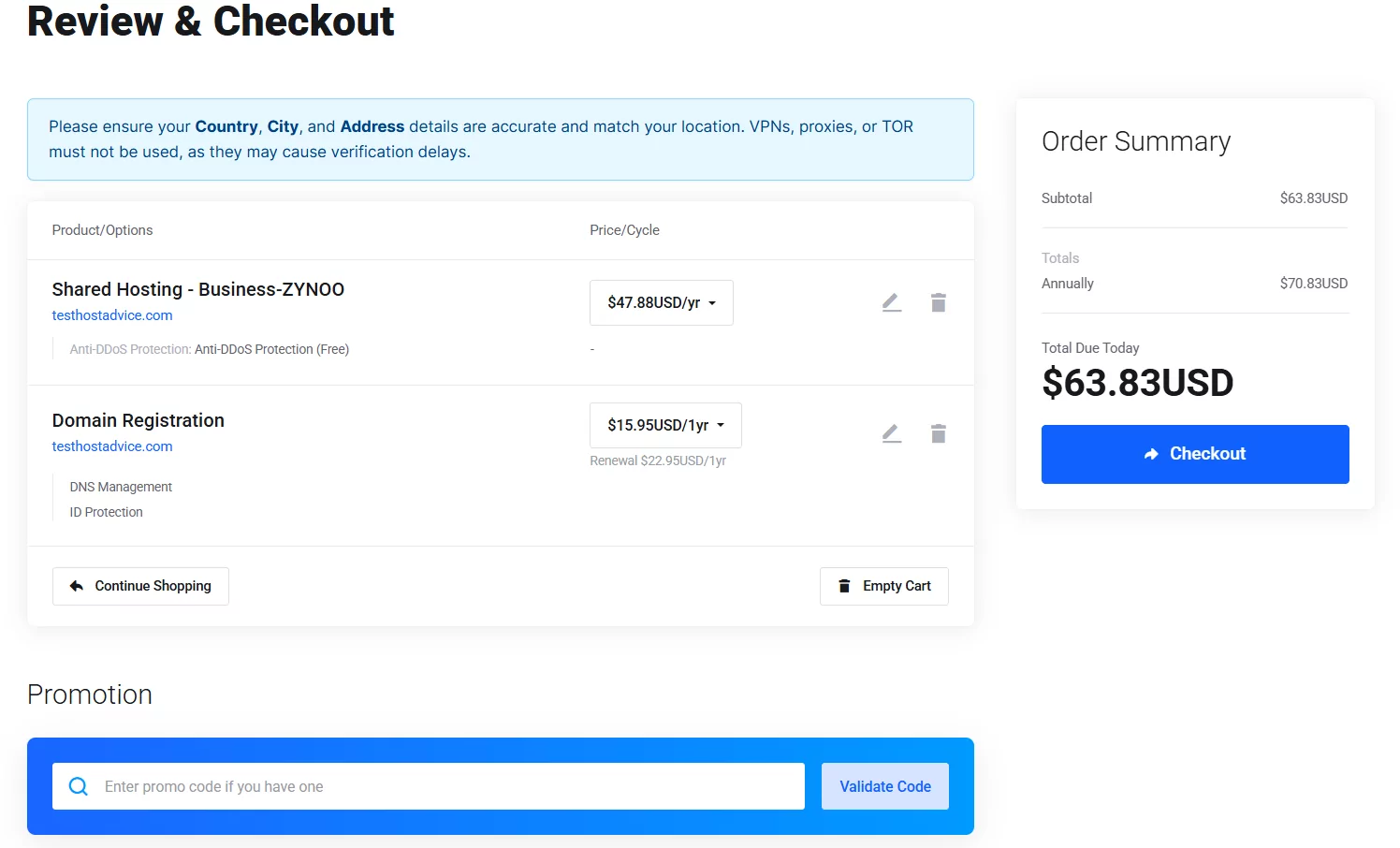Click the back arrow on Continue Shopping

click(77, 586)
